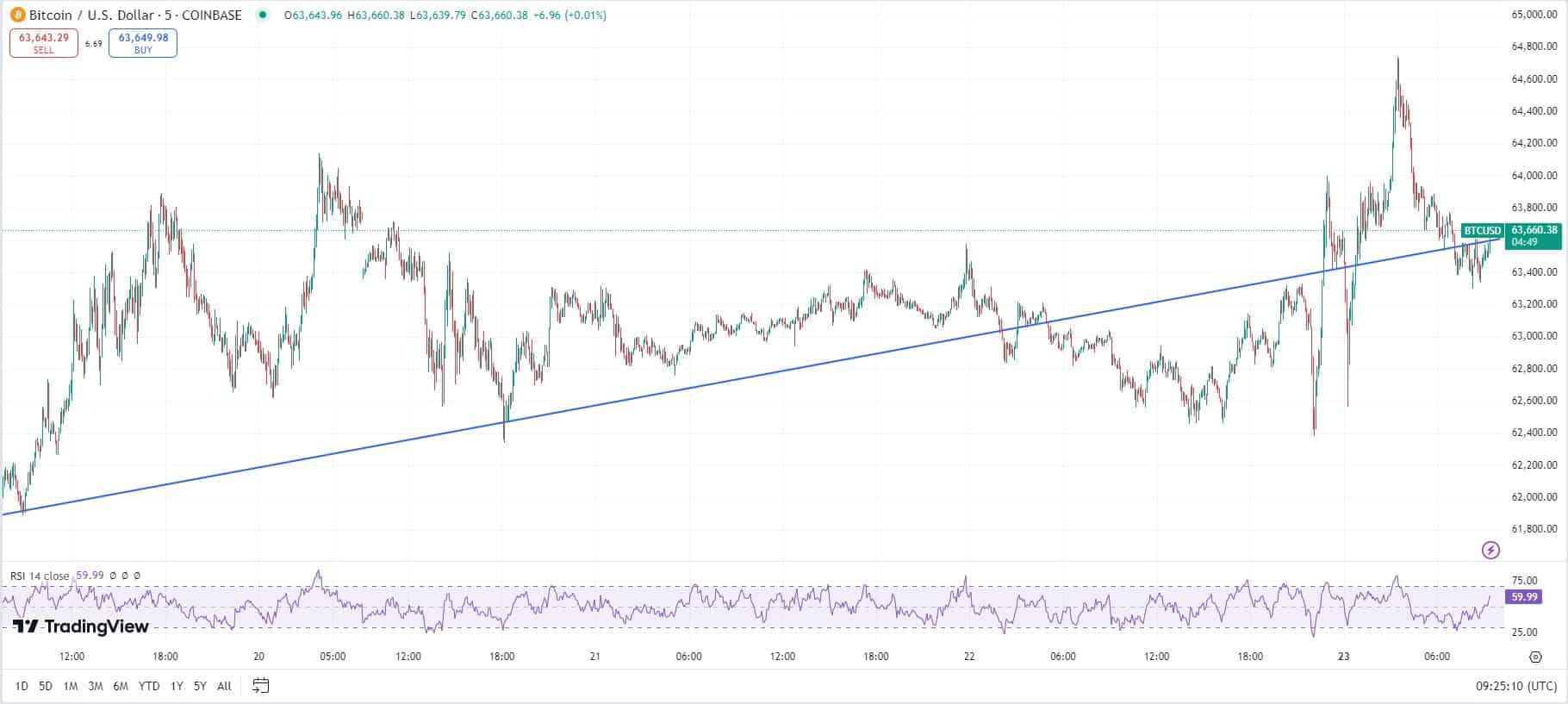Select the All time range
This screenshot has height=704, width=1568.
click(224, 686)
